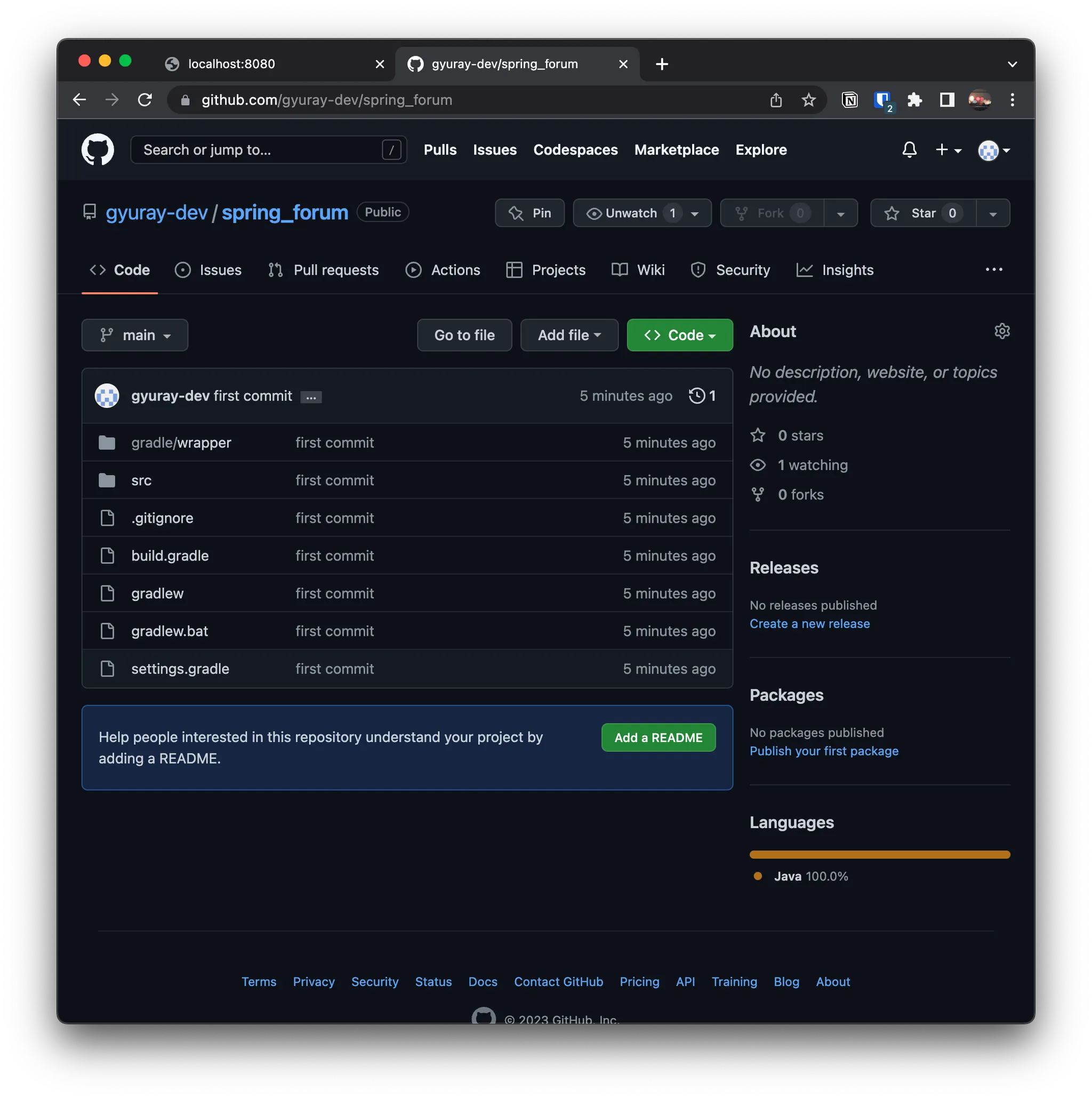Click the Bitwarden extension icon
Image resolution: width=1092 pixels, height=1099 pixels.
882,100
